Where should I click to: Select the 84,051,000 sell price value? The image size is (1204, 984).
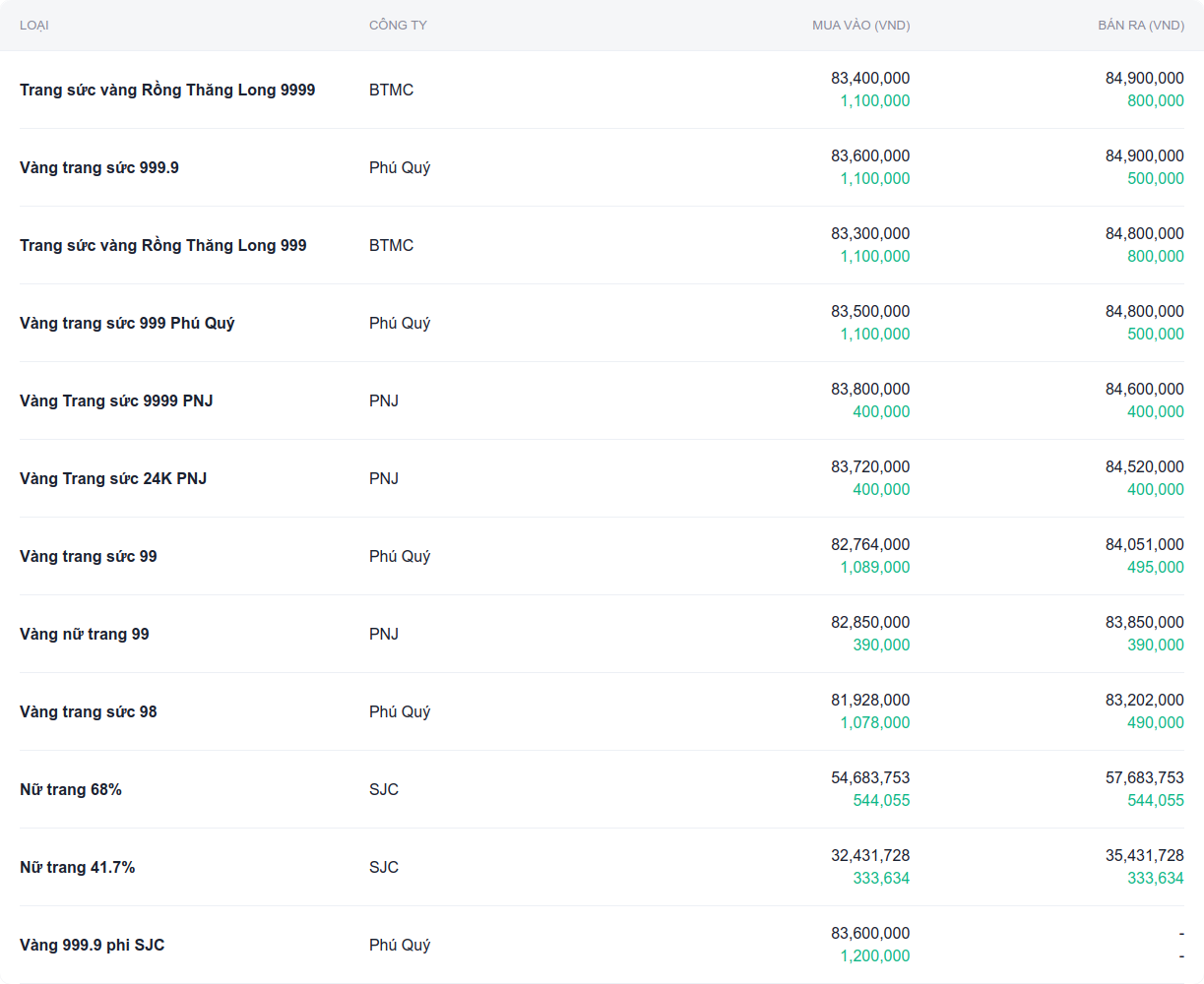coord(1144,545)
